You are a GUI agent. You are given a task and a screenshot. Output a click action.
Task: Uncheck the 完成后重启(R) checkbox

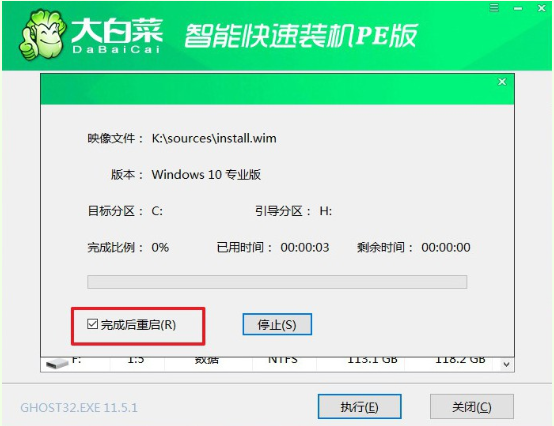point(93,324)
